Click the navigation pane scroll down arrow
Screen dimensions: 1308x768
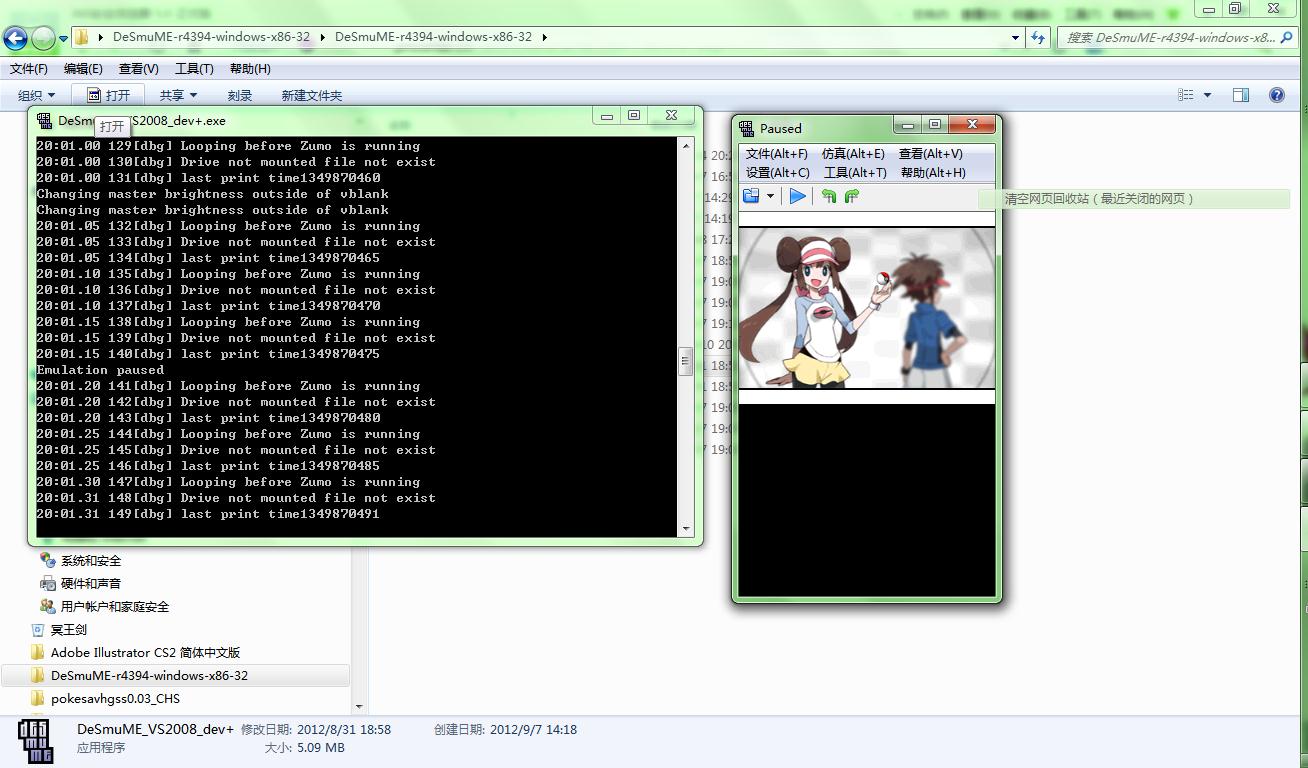[x=359, y=706]
